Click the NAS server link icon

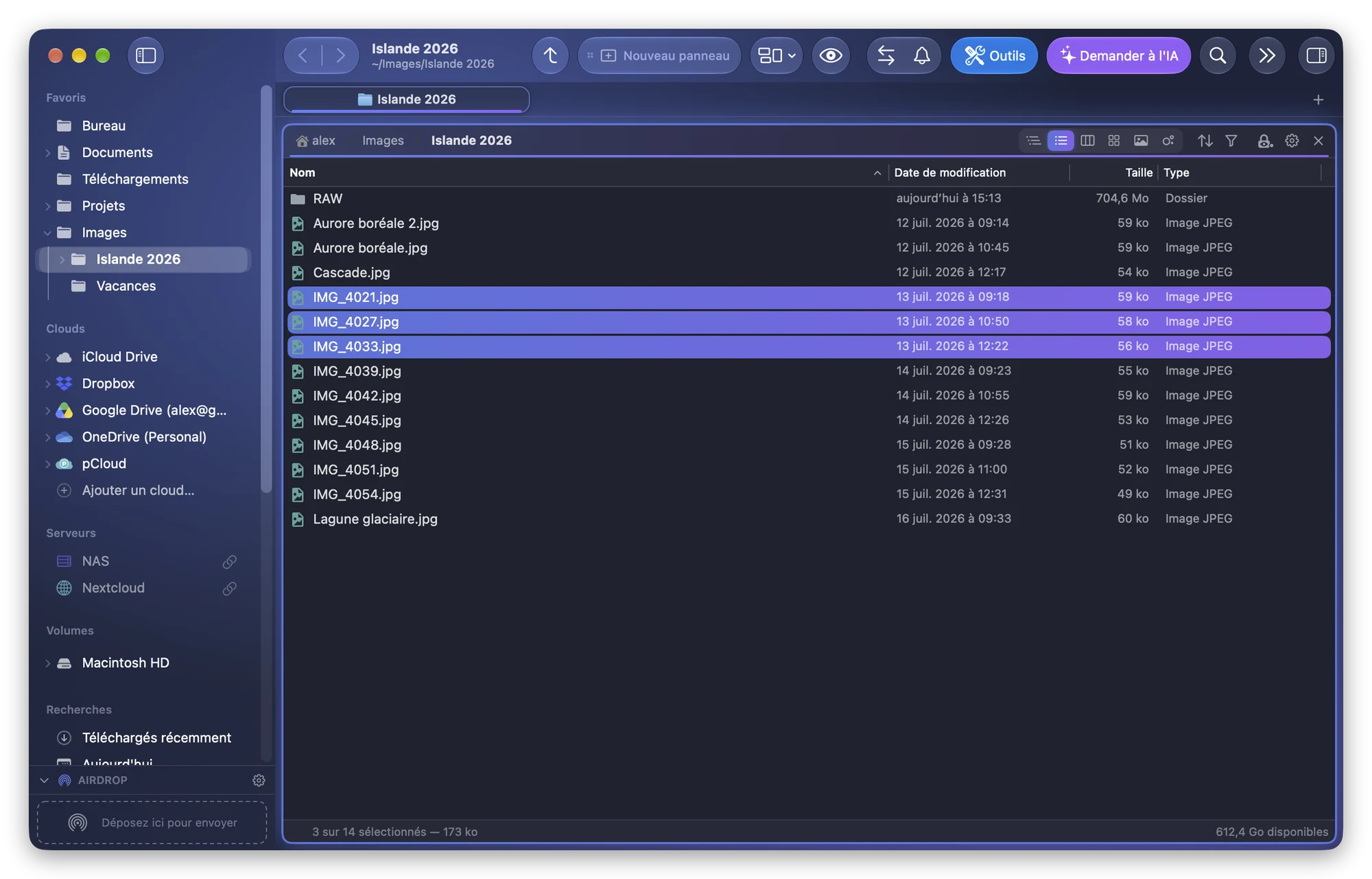[x=230, y=562]
